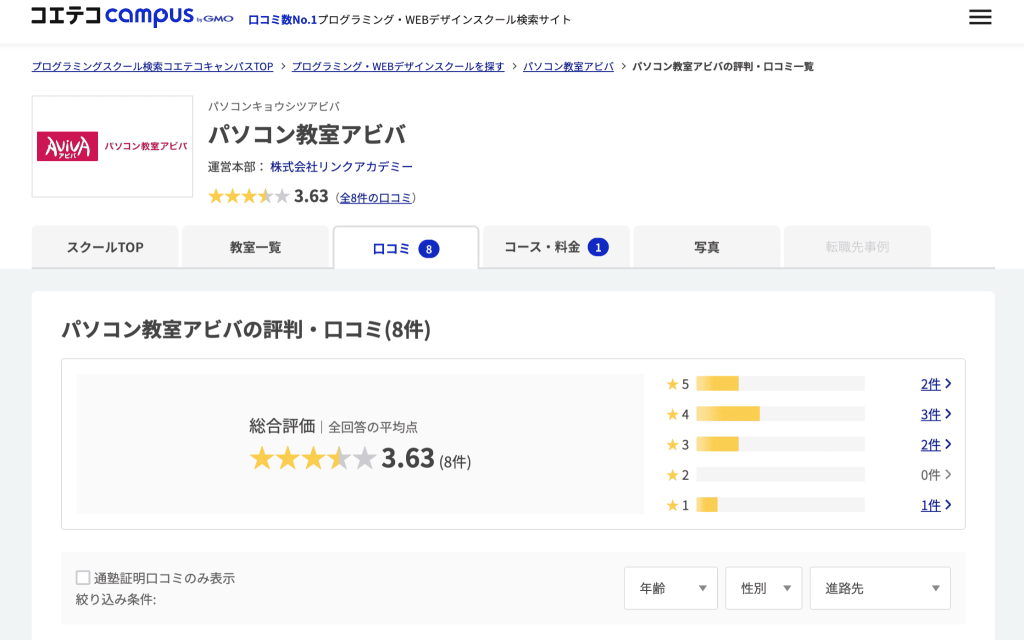Open the 5-star 2件 reviews link
This screenshot has height=640, width=1024.
pyautogui.click(x=930, y=384)
